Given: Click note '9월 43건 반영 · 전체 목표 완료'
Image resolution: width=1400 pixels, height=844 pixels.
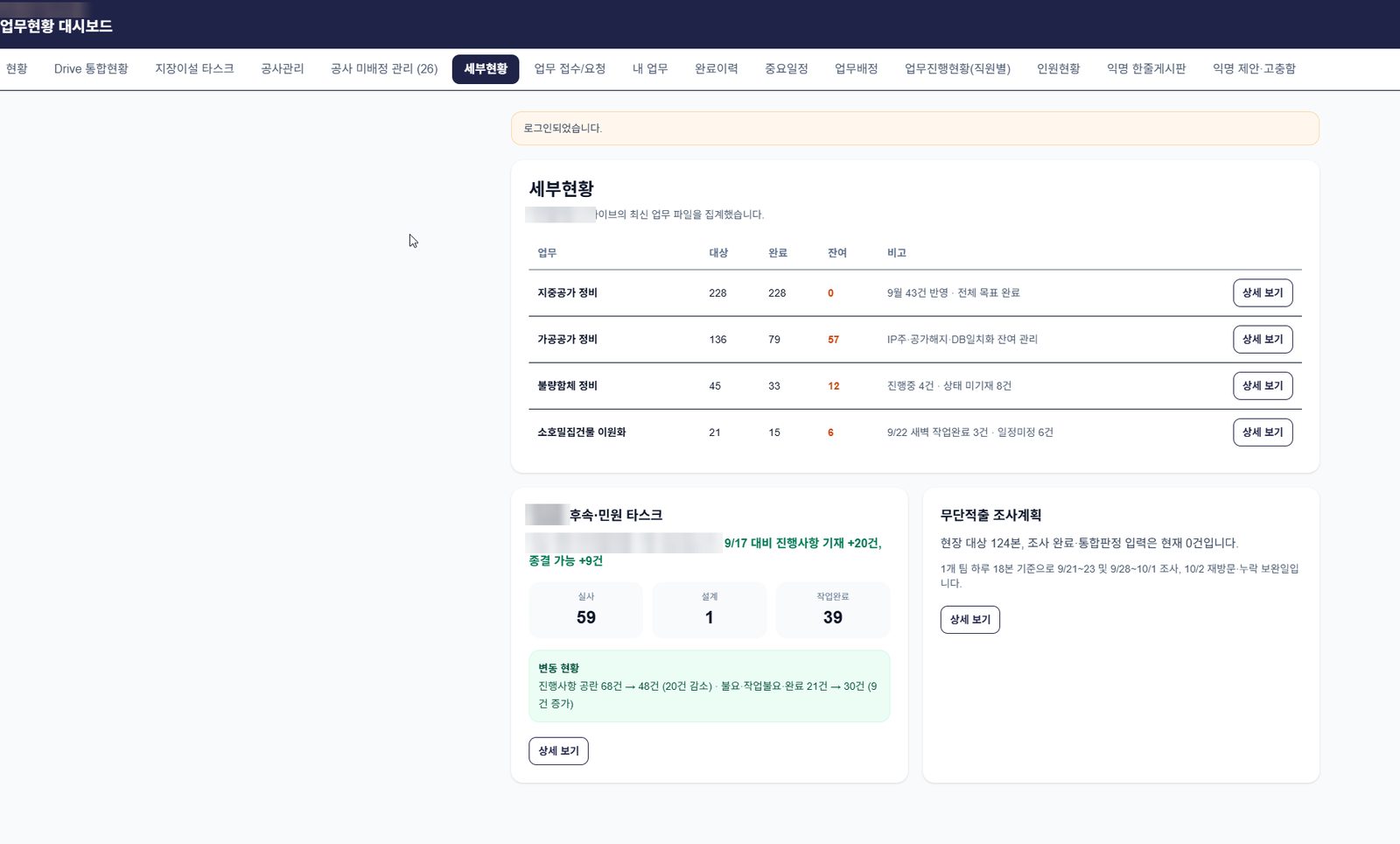Looking at the screenshot, I should (953, 293).
